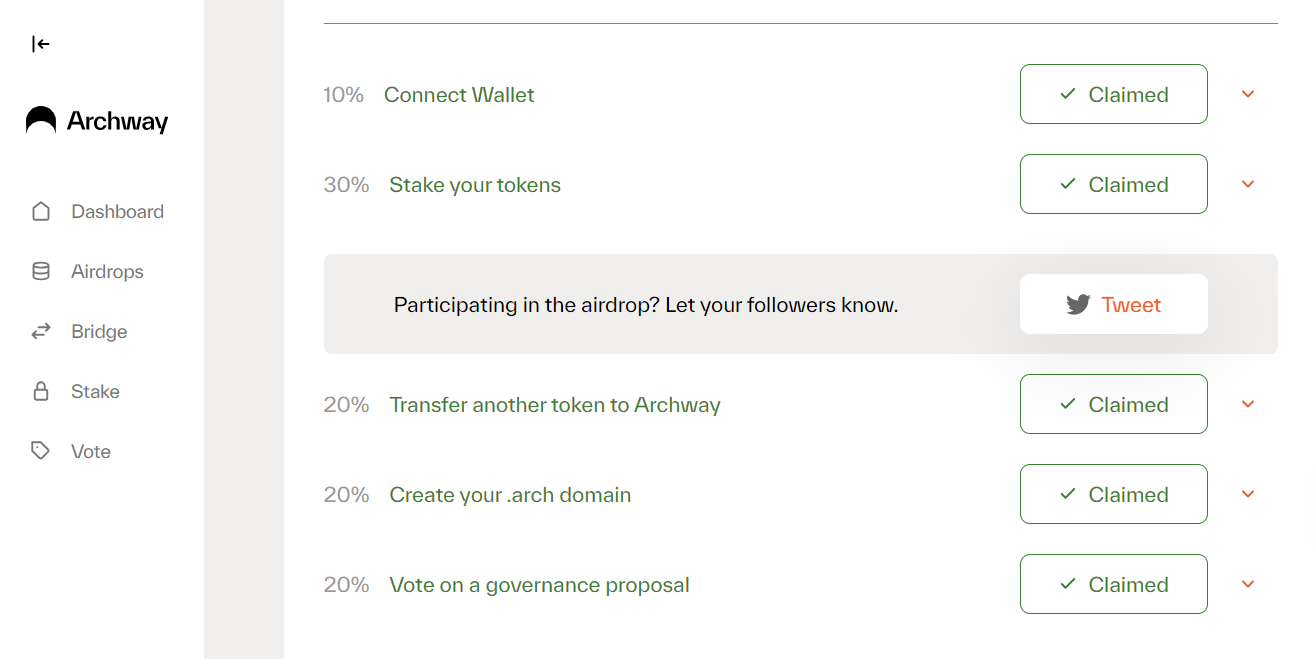Expand the Vote on governance proposal chevron
This screenshot has height=659, width=1314.
(1248, 584)
